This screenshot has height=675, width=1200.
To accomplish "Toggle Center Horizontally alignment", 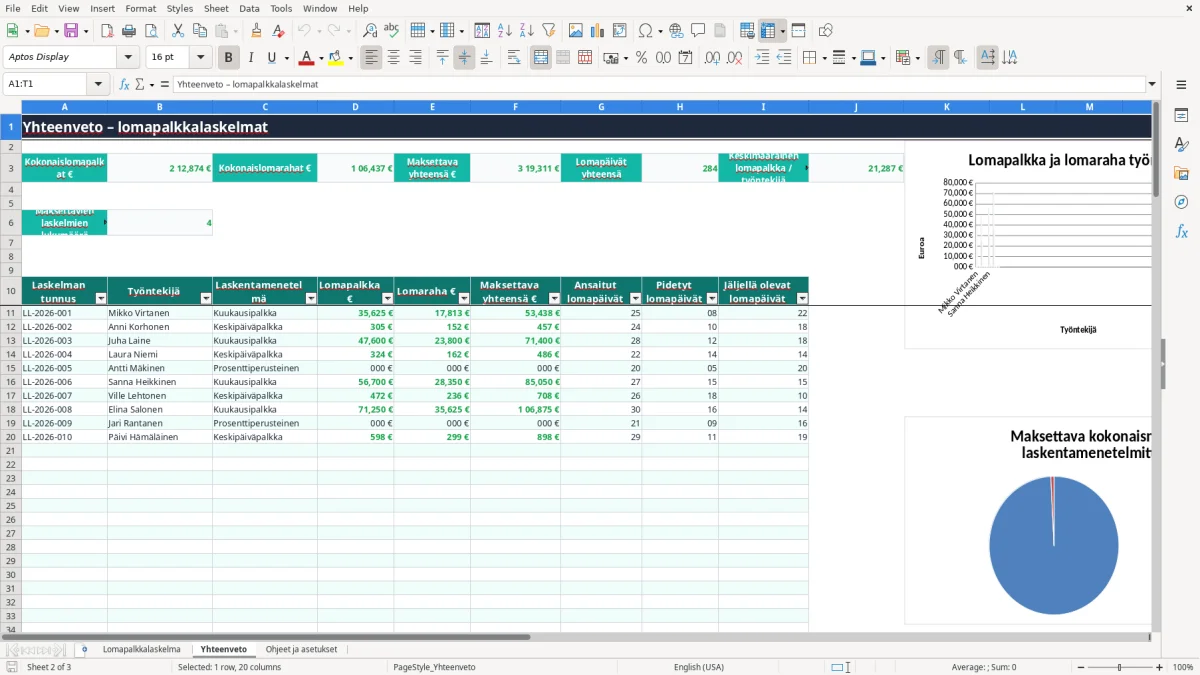I will click(393, 58).
